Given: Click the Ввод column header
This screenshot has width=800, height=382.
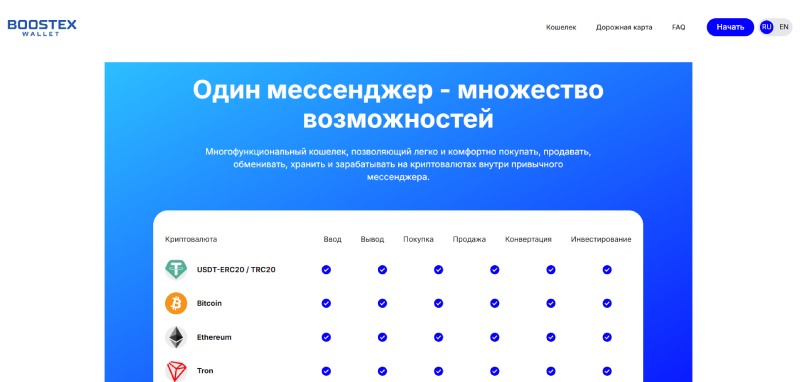Looking at the screenshot, I should click(x=333, y=239).
